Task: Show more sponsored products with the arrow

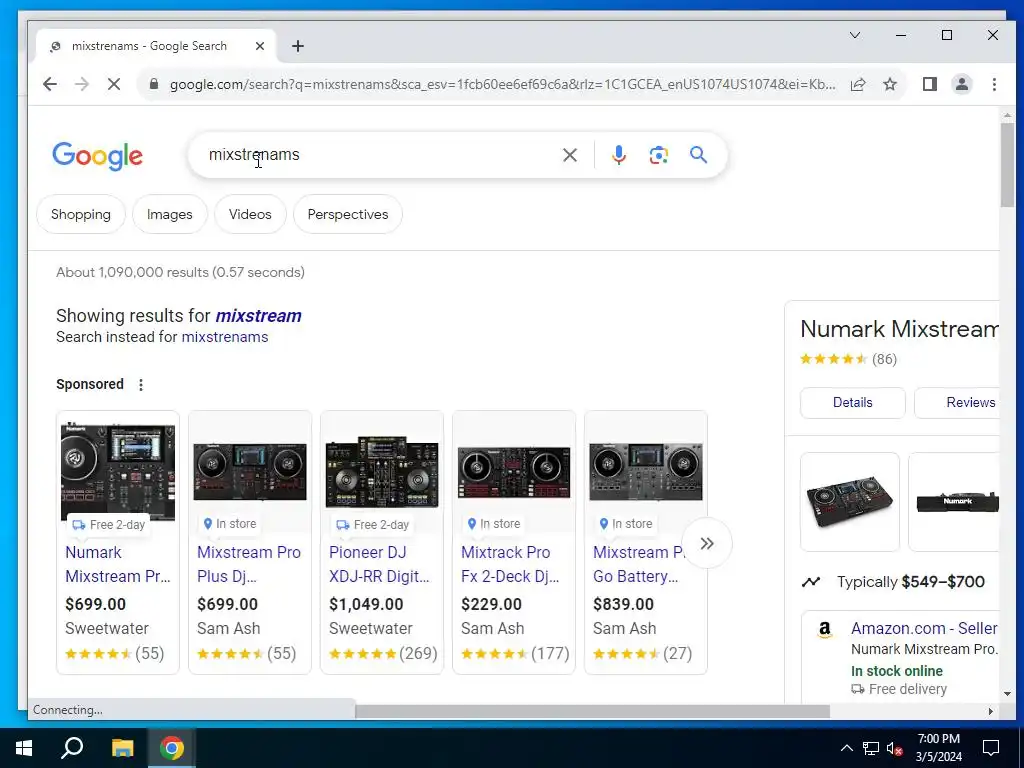Action: pos(707,543)
